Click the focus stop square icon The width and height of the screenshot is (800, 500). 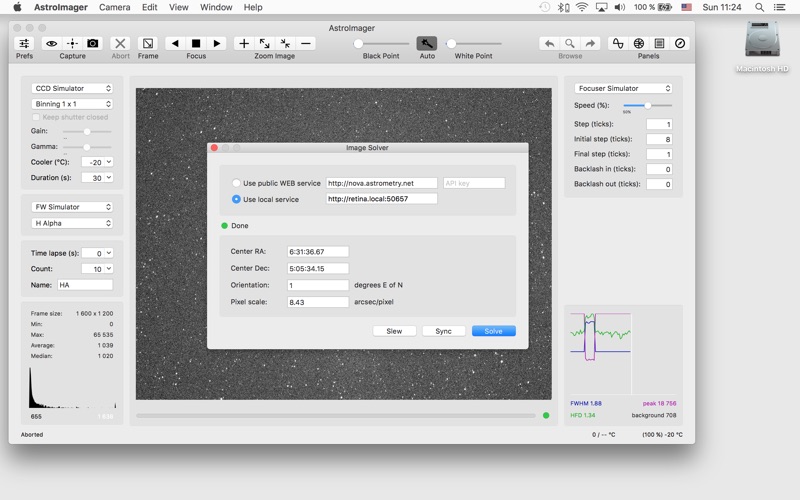point(196,43)
